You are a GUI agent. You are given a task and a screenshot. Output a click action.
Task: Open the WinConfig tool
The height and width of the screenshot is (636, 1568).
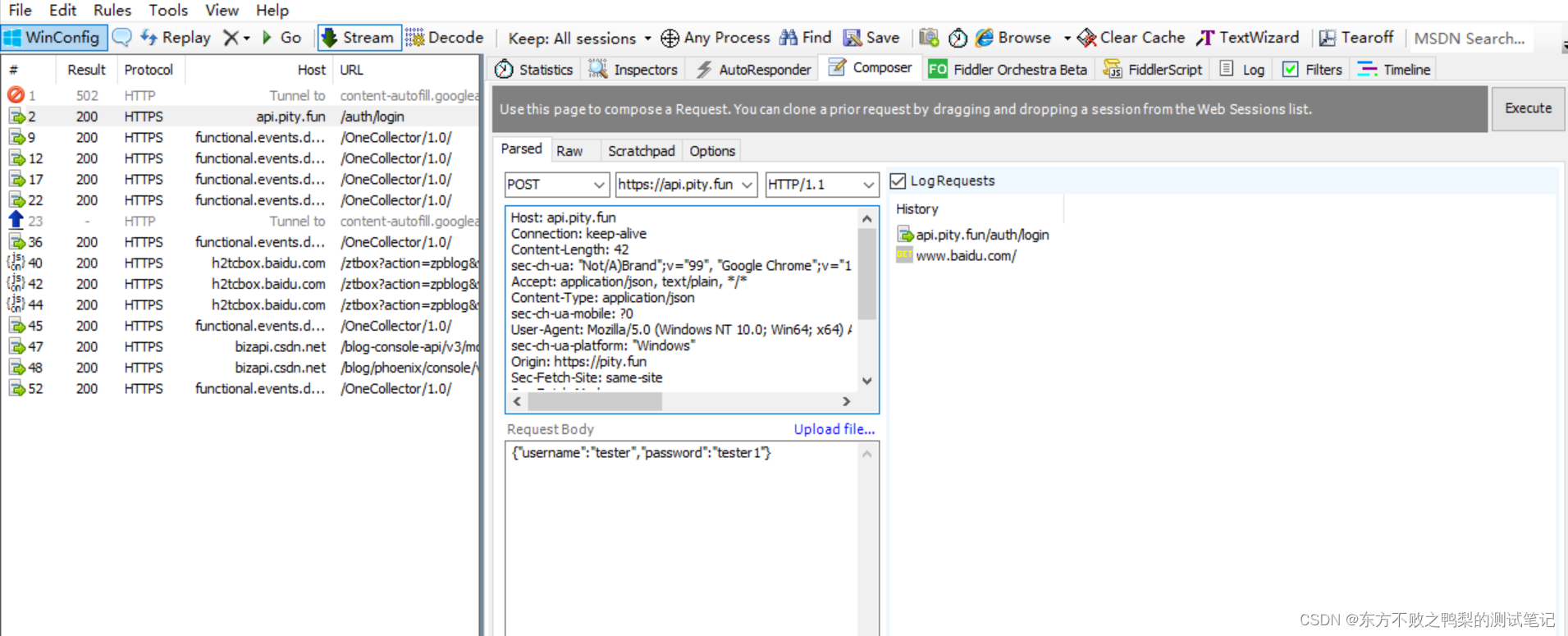click(x=53, y=38)
